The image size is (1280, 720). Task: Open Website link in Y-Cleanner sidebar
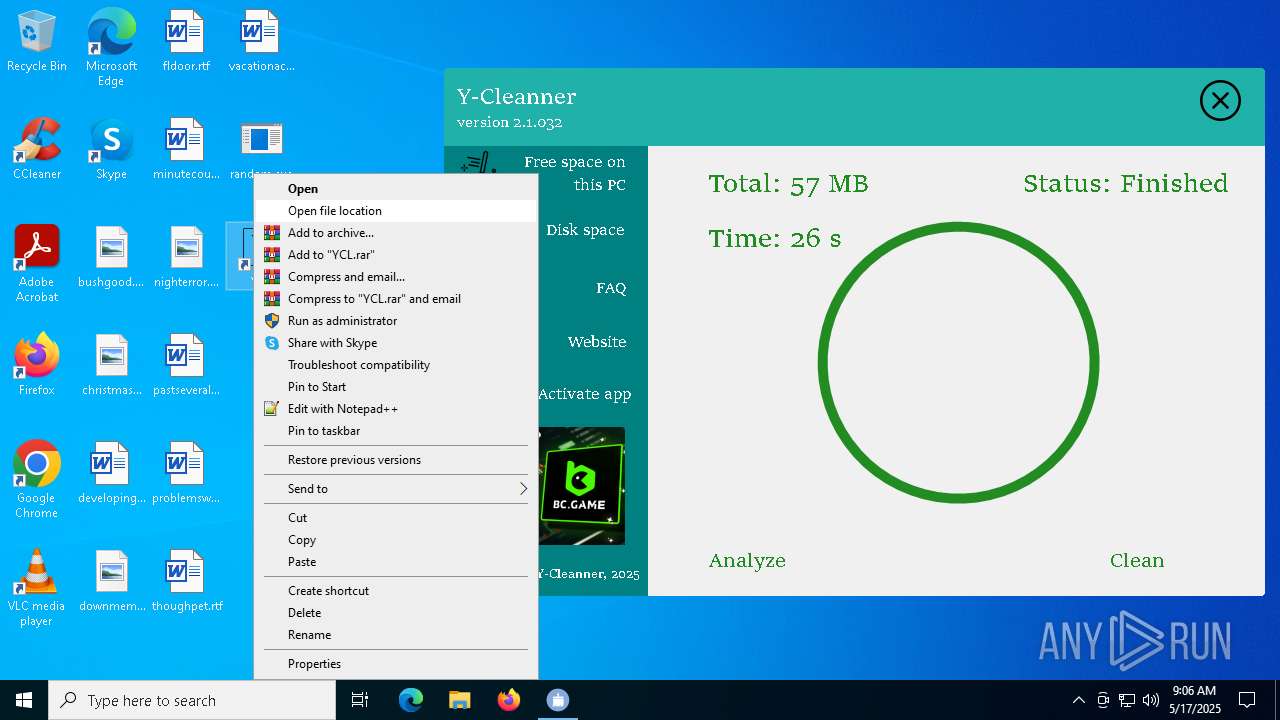[x=597, y=342]
